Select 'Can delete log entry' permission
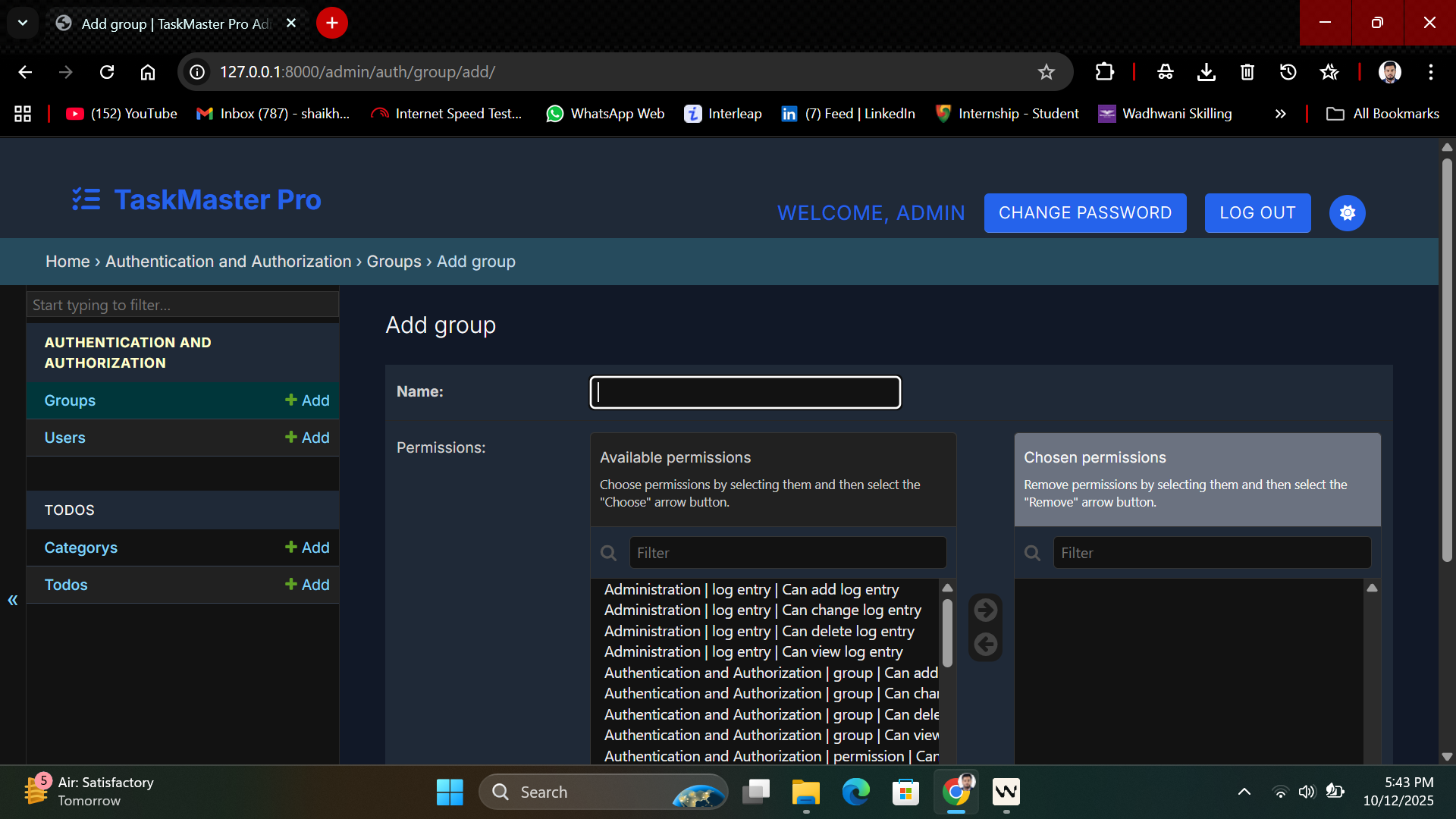 click(759, 631)
